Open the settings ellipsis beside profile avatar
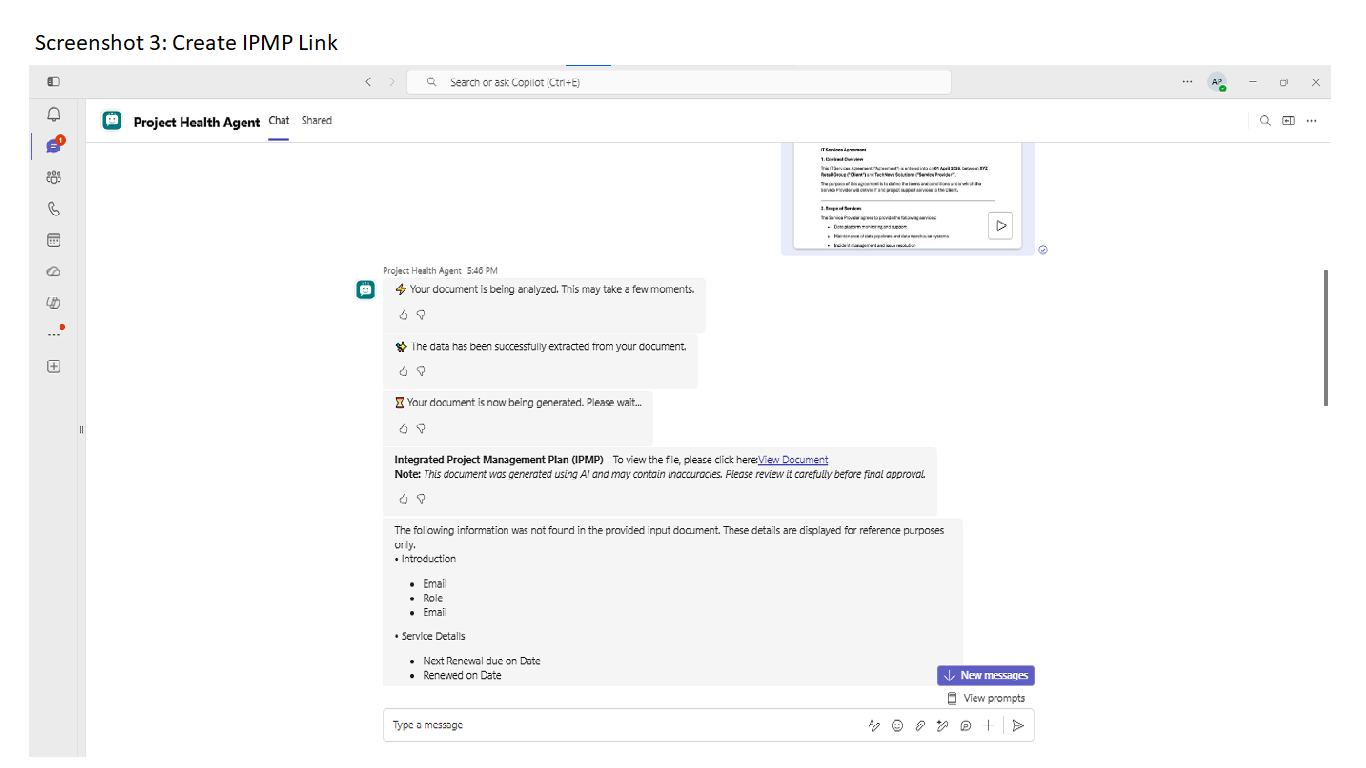The width and height of the screenshot is (1366, 768). [x=1187, y=82]
